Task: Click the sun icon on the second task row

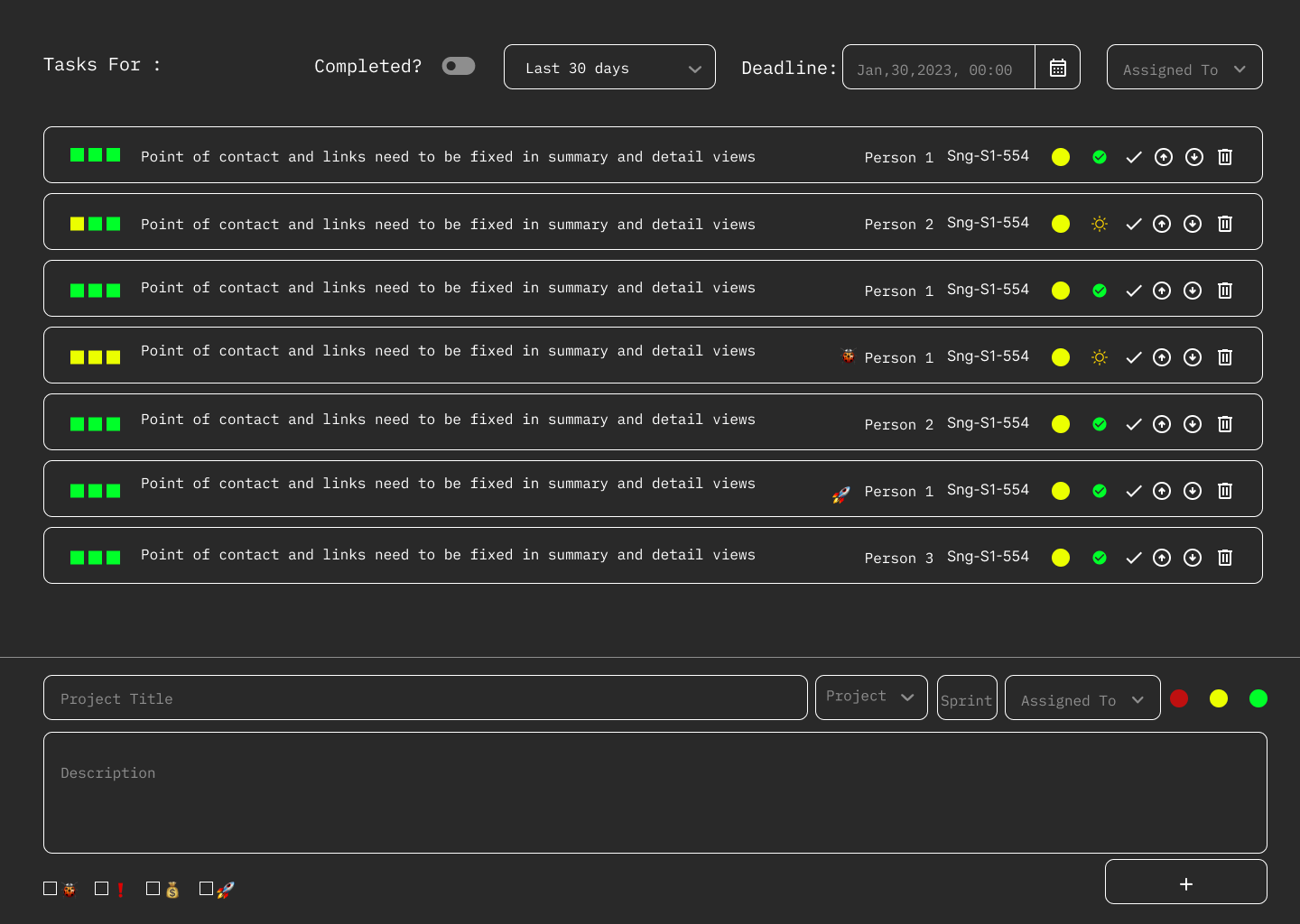Action: click(1099, 223)
